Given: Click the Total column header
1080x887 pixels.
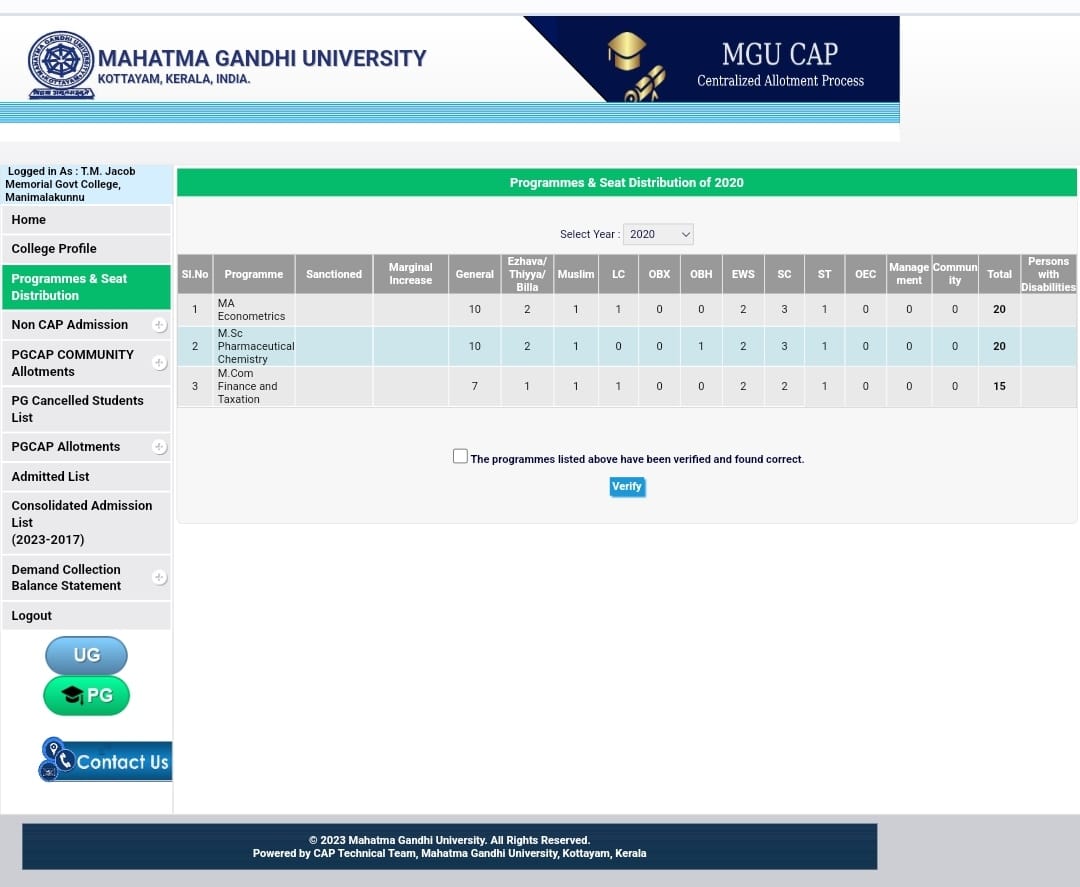Looking at the screenshot, I should (x=999, y=274).
